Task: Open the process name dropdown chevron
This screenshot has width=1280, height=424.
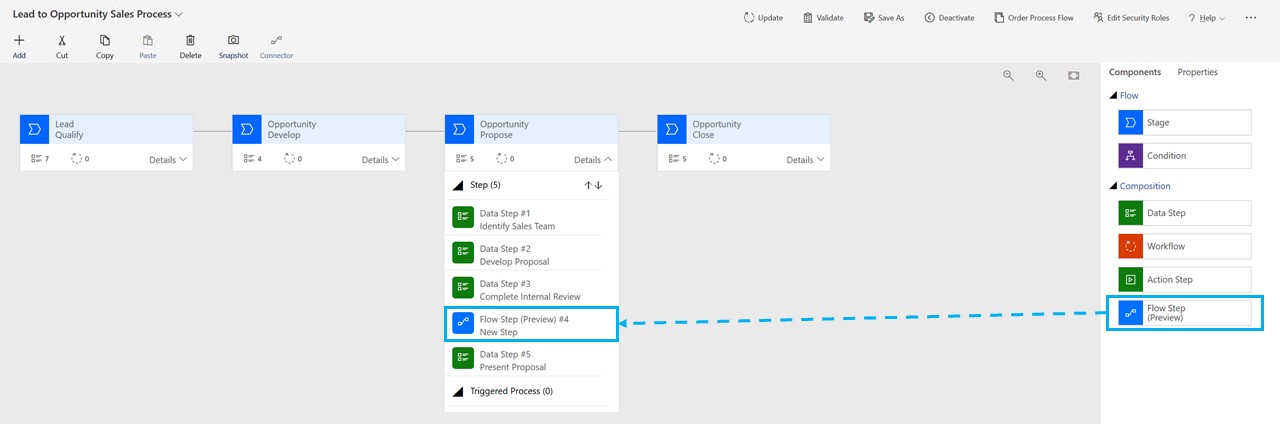Action: 179,15
